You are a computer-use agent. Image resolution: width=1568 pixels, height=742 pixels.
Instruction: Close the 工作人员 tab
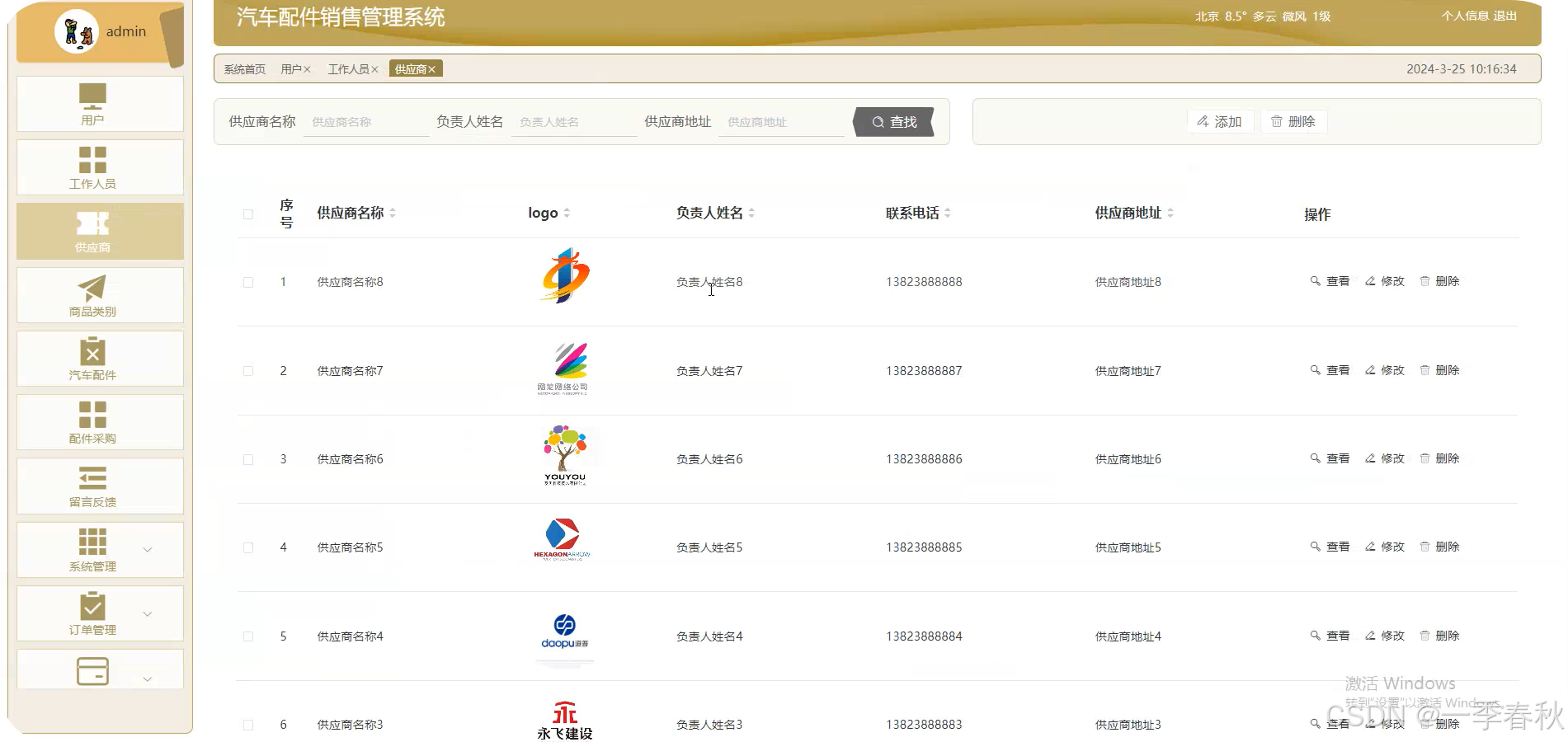(375, 69)
